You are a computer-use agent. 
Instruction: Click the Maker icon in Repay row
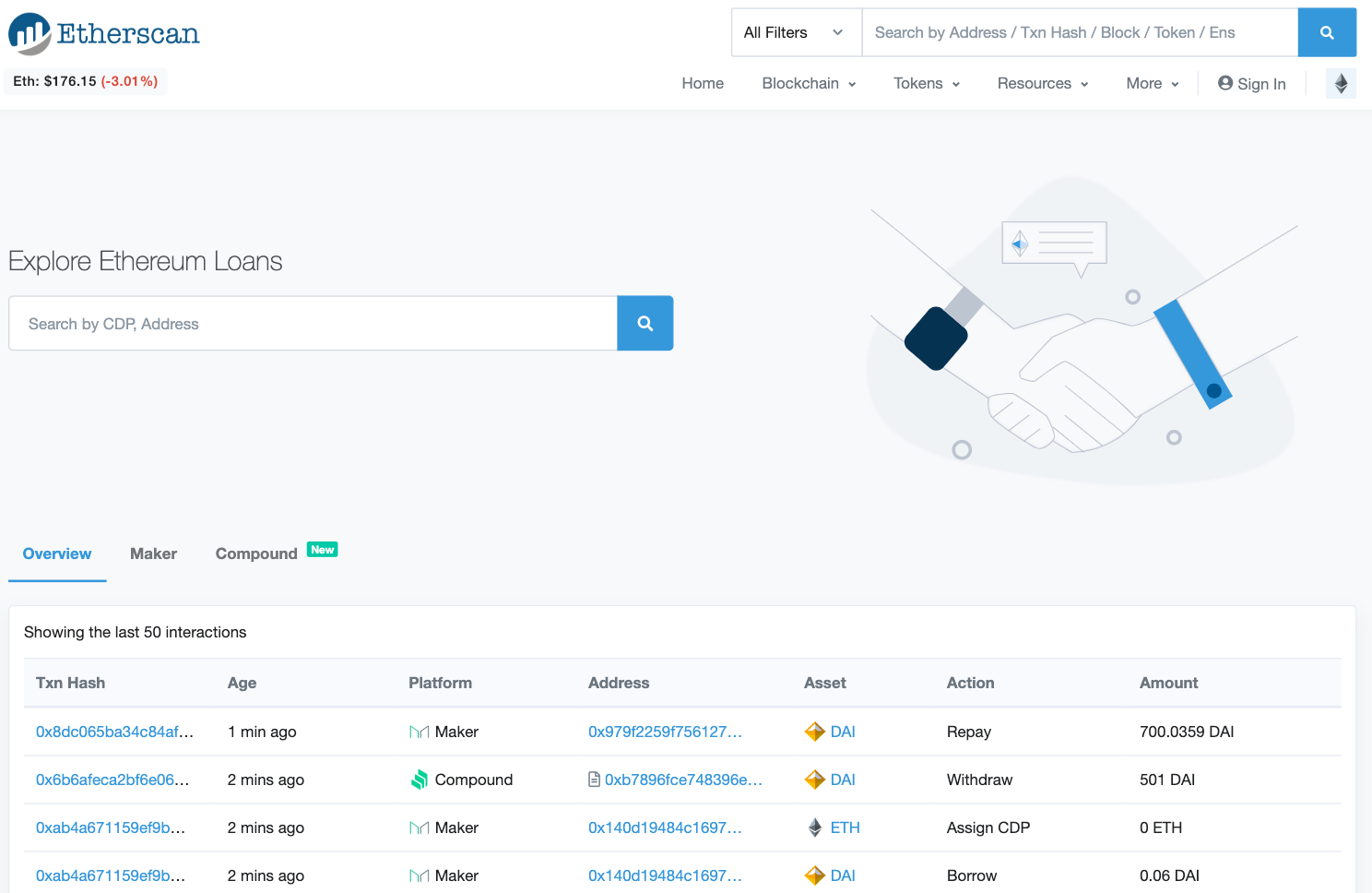(420, 732)
